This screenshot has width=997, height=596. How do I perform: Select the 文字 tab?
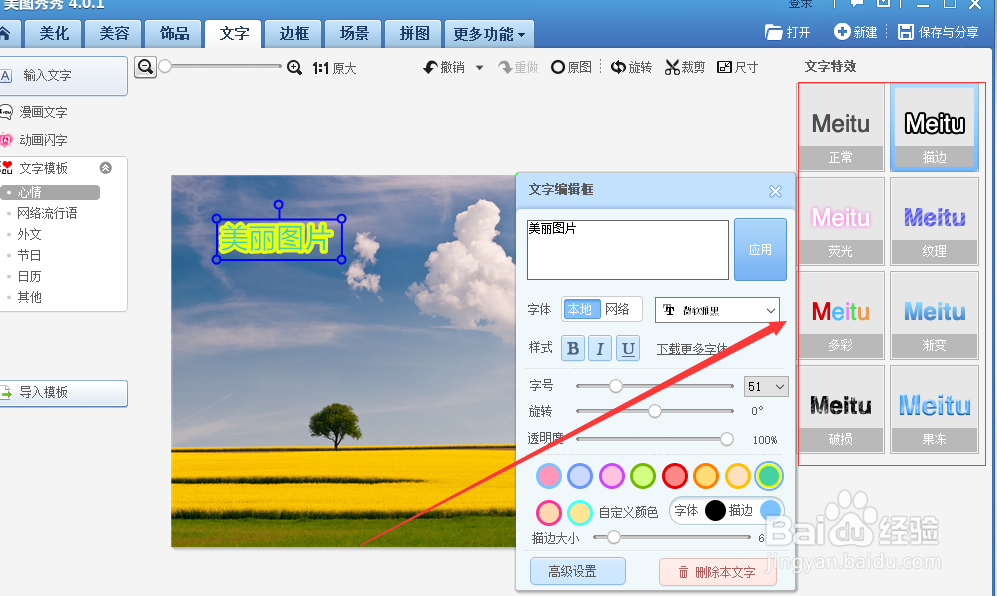[x=234, y=34]
